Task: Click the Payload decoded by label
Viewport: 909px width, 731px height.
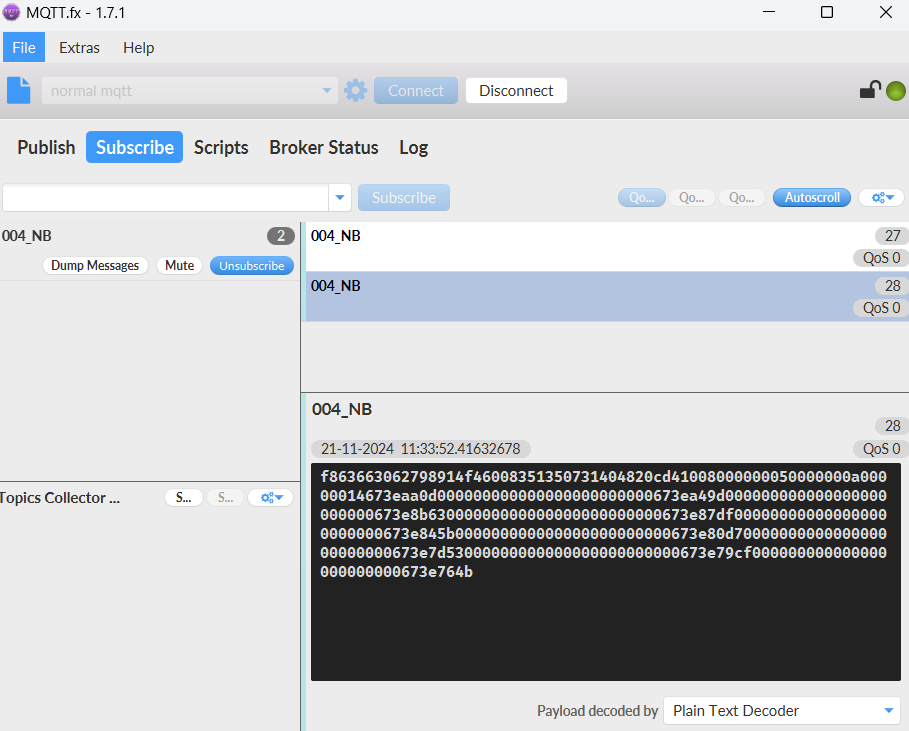Action: [597, 711]
